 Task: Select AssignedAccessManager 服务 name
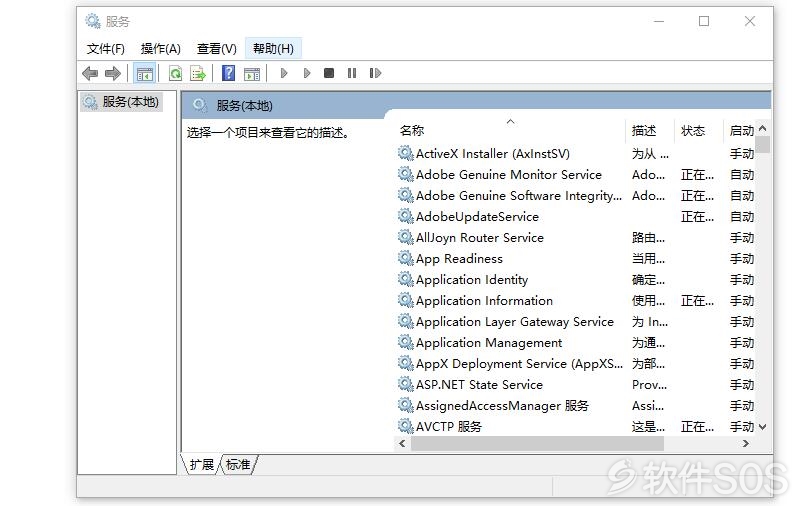coord(502,406)
